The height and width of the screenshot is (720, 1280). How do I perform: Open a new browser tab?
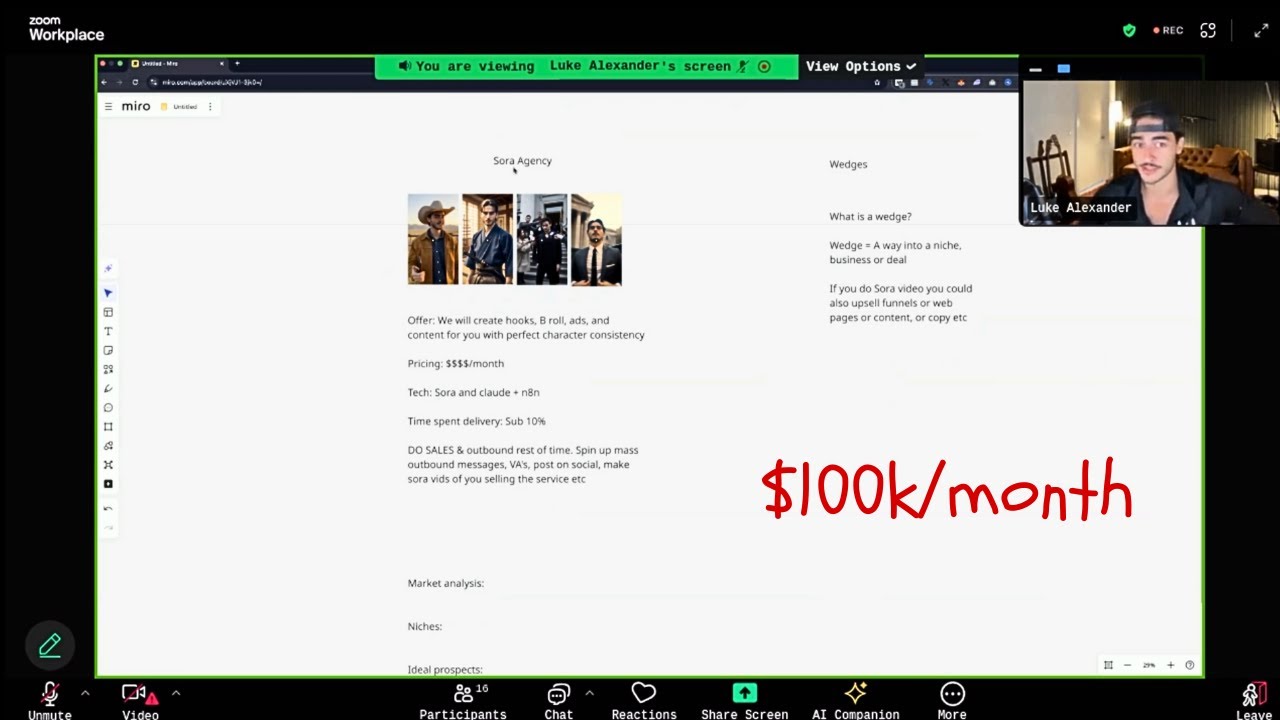click(237, 63)
